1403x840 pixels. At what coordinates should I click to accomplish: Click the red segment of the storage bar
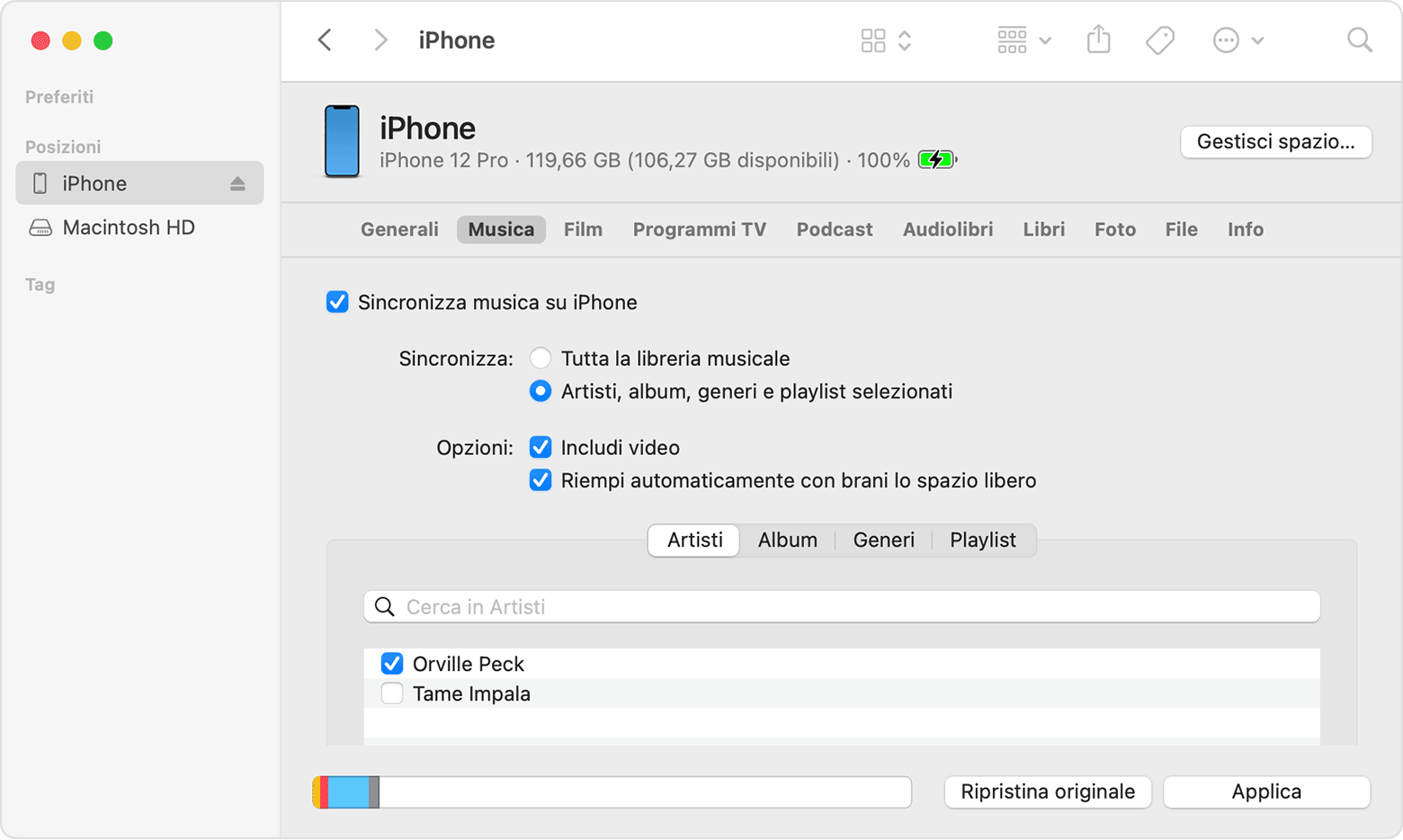click(x=324, y=792)
